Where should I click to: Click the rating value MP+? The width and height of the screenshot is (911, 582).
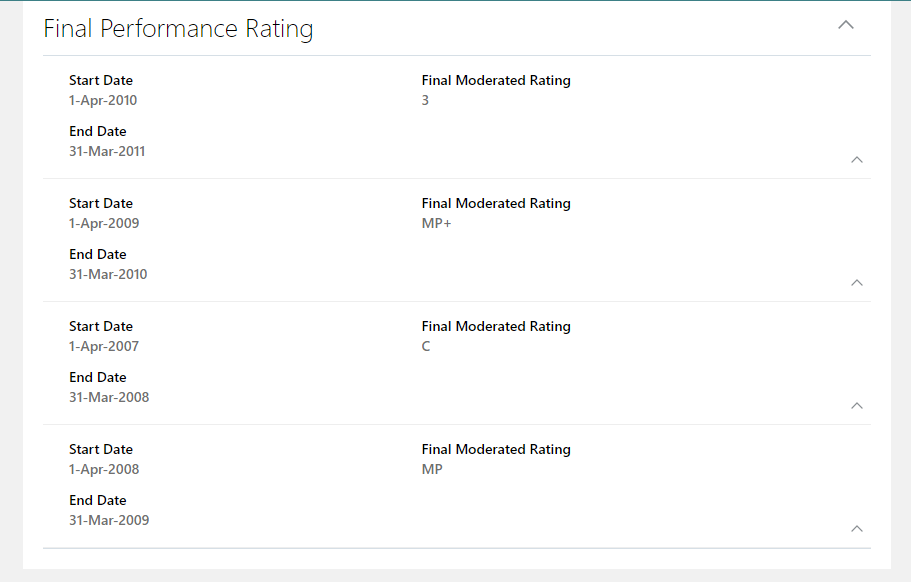click(x=435, y=223)
